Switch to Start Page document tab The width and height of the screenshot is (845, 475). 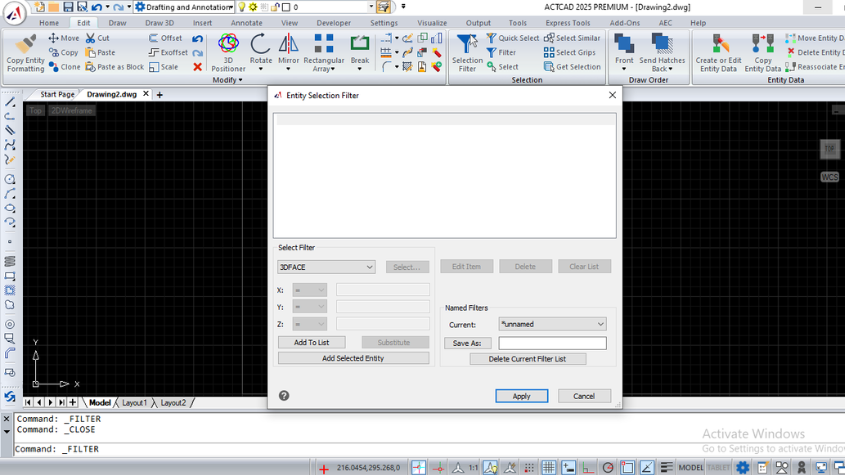click(57, 94)
